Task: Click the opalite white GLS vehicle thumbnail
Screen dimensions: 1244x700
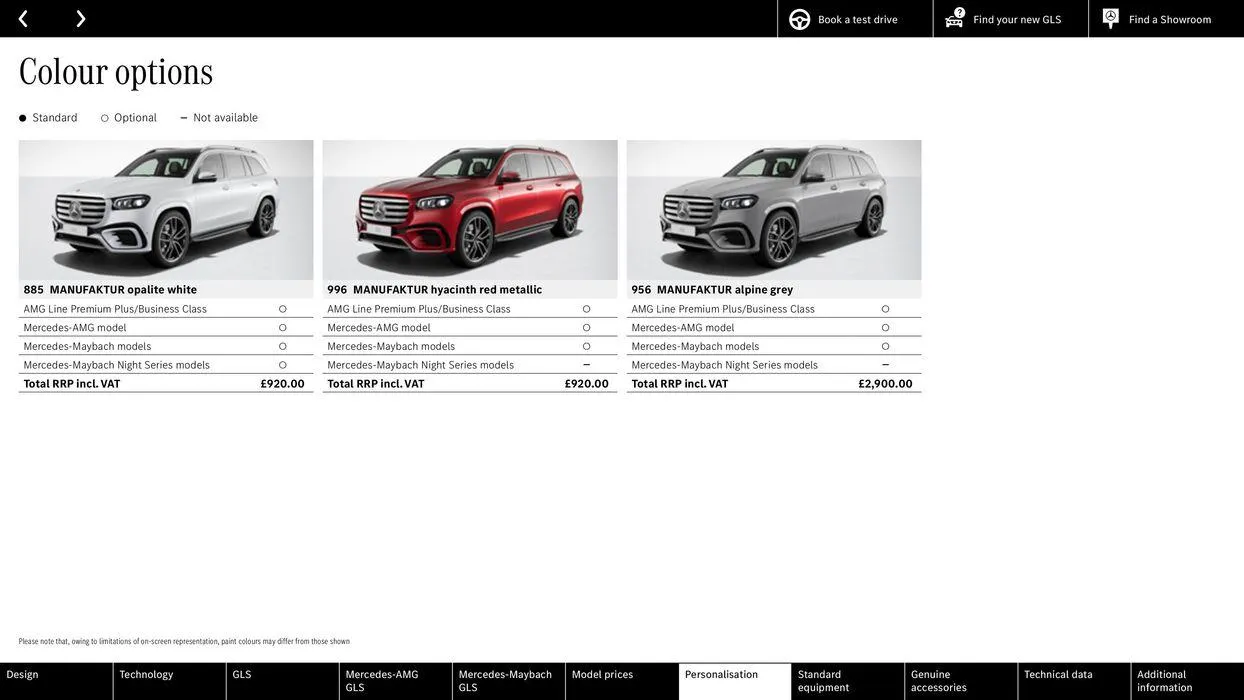Action: [x=166, y=210]
